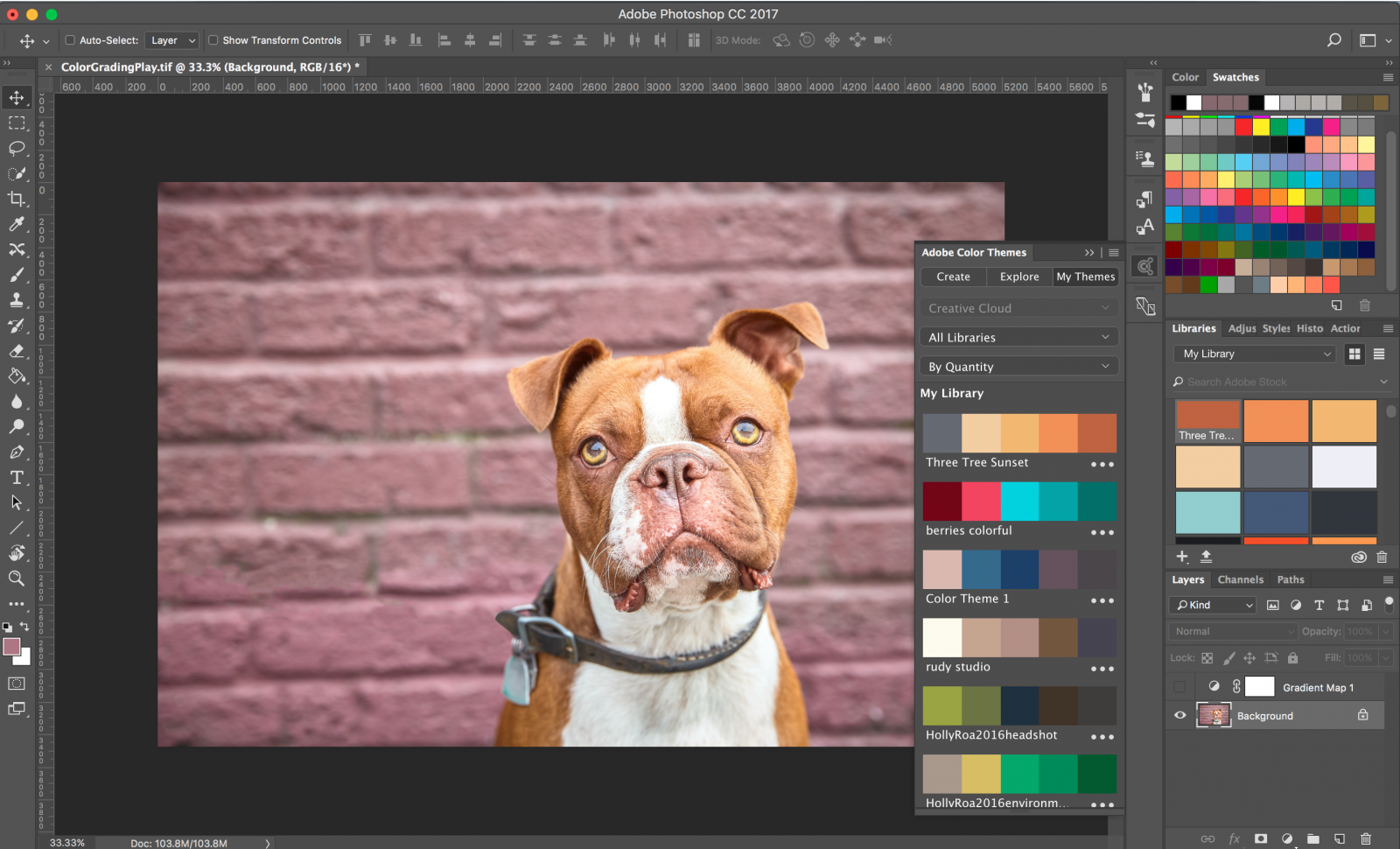Click the Create button in Adobe Color Themes

pyautogui.click(x=953, y=277)
